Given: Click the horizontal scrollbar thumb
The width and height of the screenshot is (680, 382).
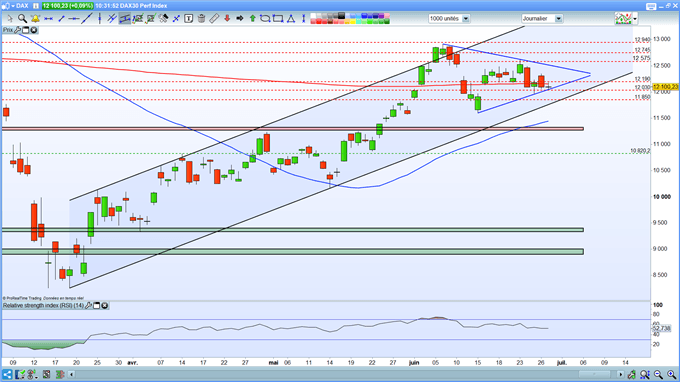Looking at the screenshot, I should [595, 374].
